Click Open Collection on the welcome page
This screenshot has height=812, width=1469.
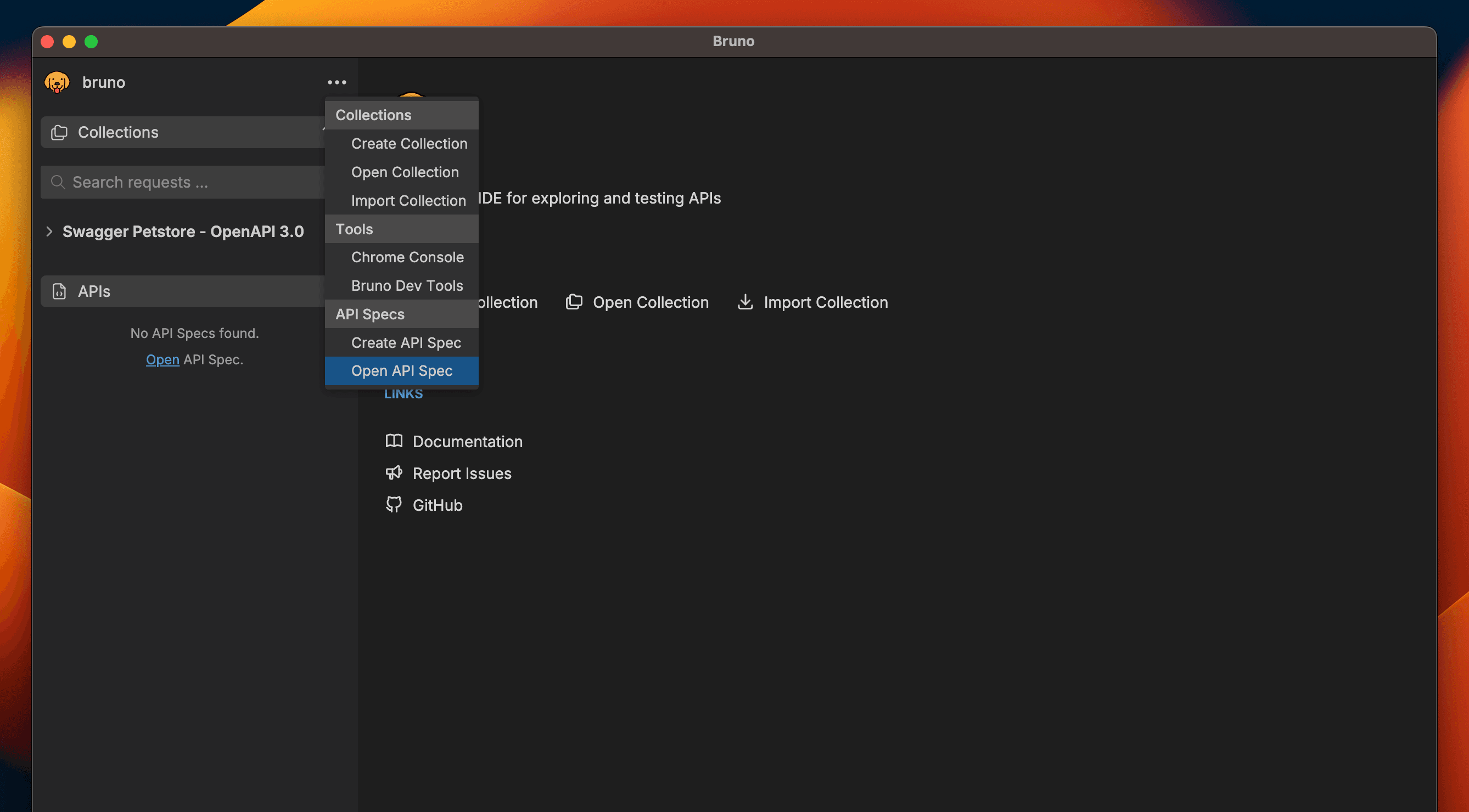(x=650, y=302)
